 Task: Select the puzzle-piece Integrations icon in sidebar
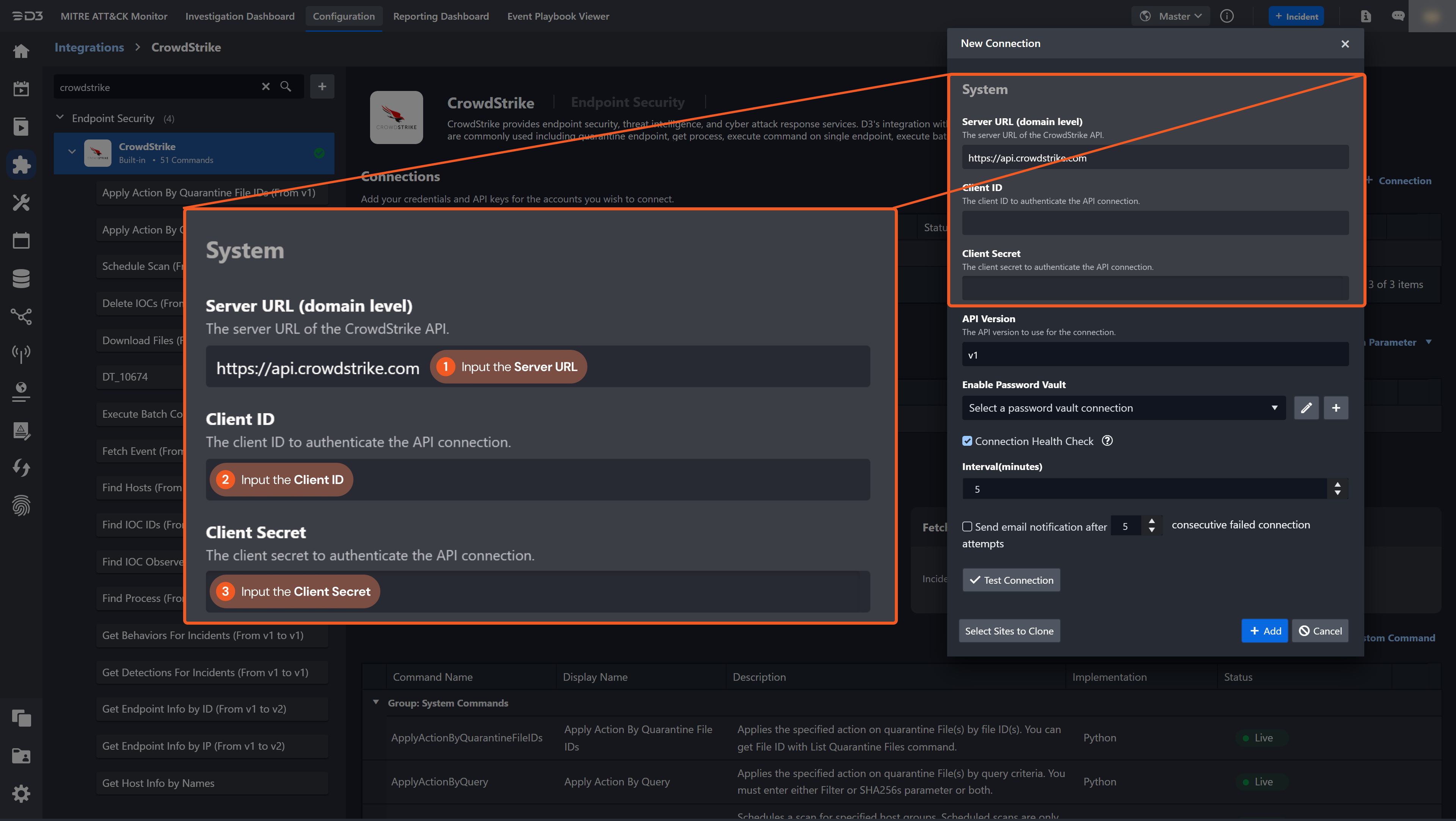[x=21, y=165]
